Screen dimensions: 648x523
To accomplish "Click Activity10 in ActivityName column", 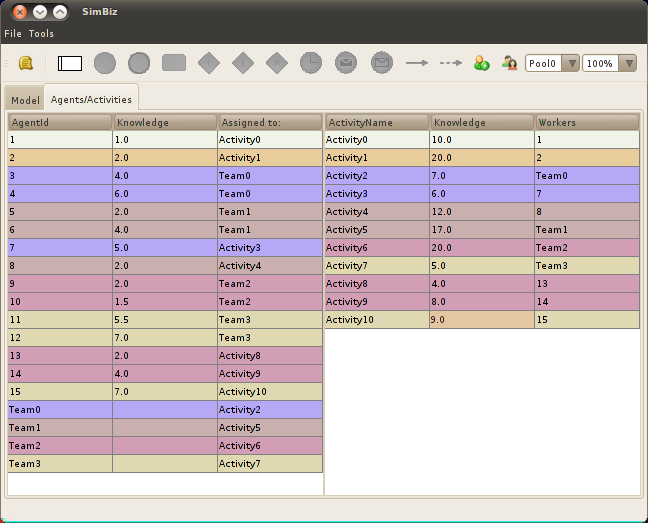I will point(377,319).
